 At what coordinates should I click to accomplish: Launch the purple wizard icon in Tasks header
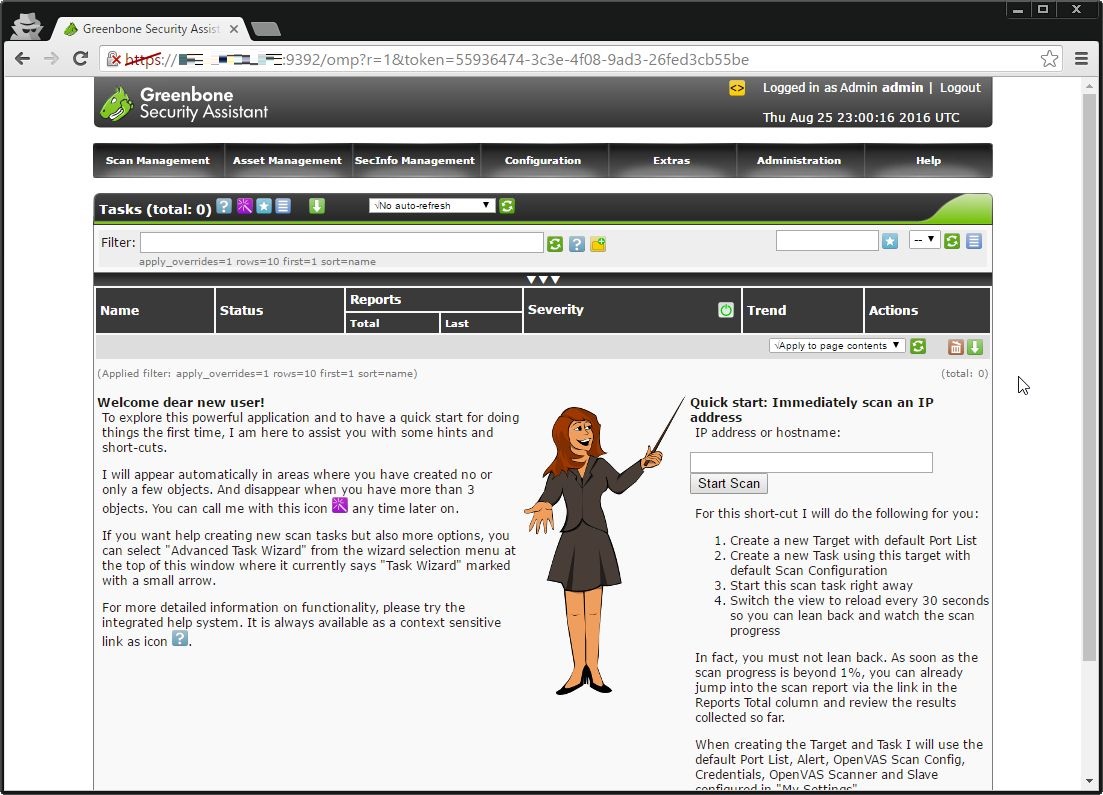point(244,206)
